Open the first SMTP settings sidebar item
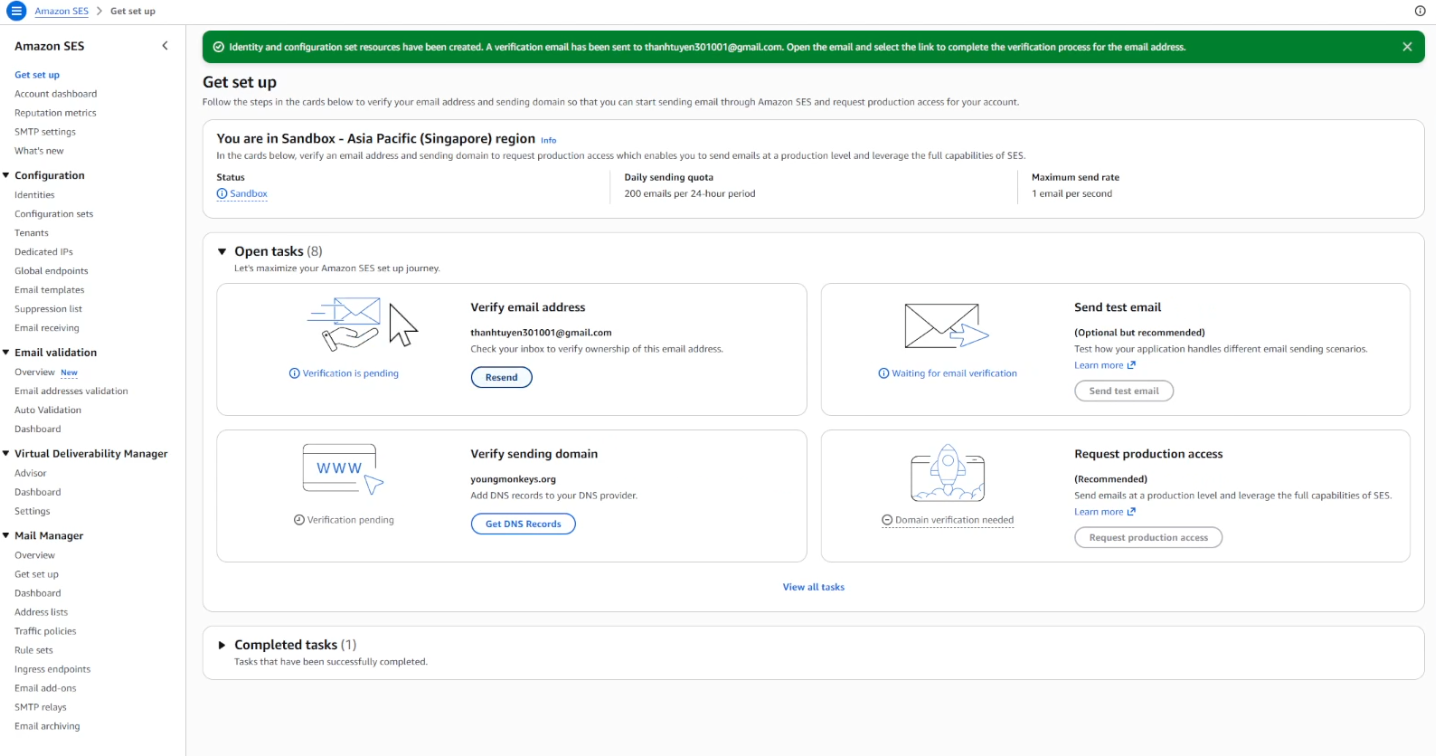This screenshot has height=756, width=1436. pos(45,132)
